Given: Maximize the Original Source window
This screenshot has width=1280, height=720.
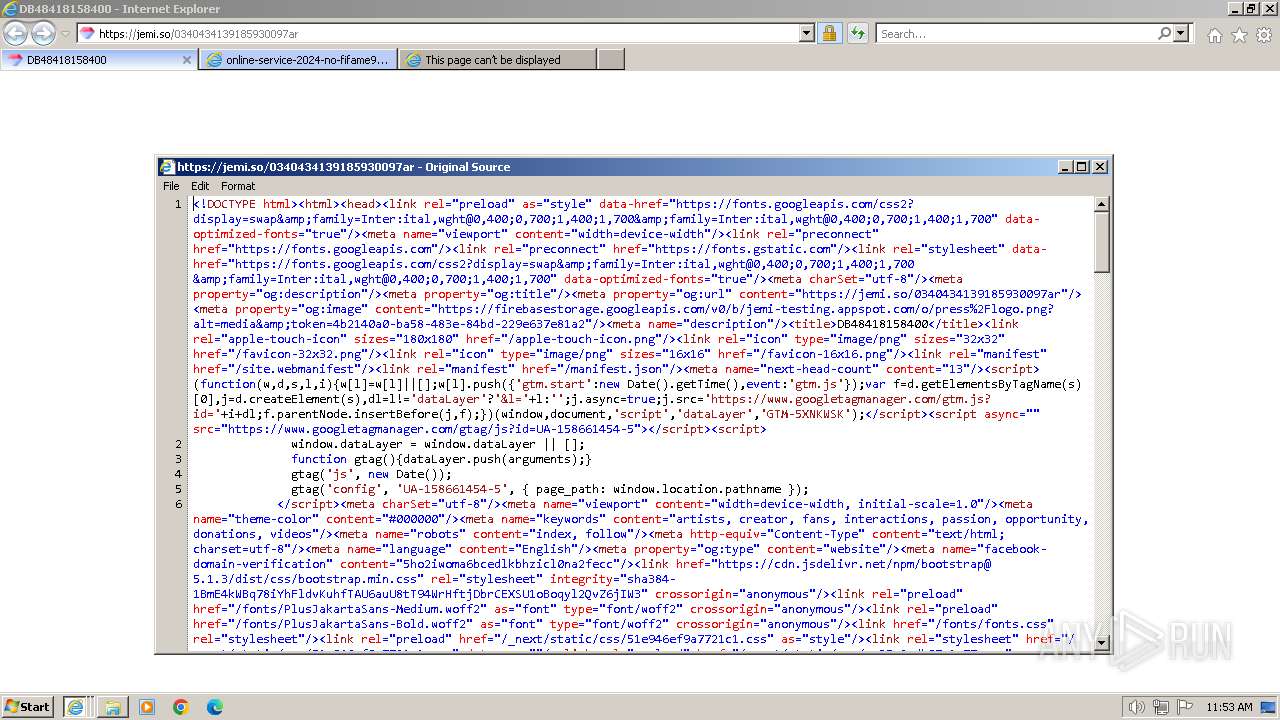Looking at the screenshot, I should tap(1082, 167).
